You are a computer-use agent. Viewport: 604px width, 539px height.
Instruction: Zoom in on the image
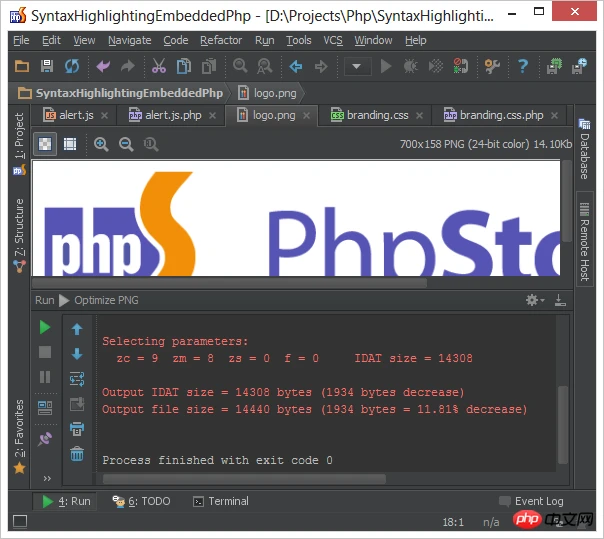coord(101,144)
